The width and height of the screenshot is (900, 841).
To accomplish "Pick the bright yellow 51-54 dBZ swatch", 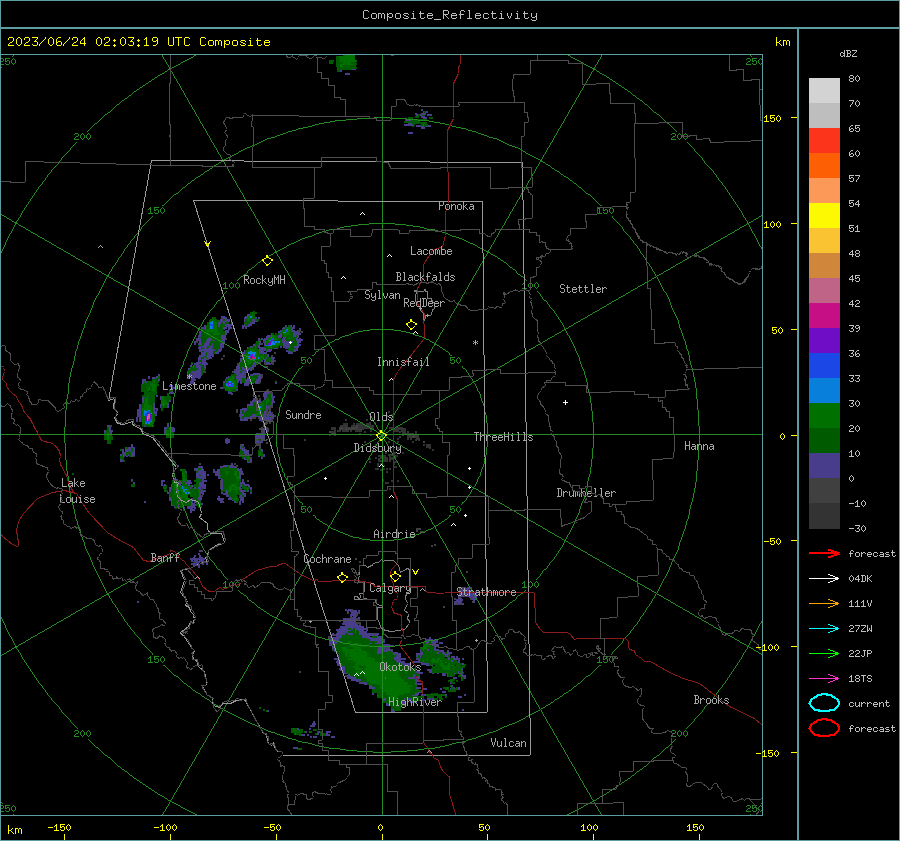I will tap(824, 216).
